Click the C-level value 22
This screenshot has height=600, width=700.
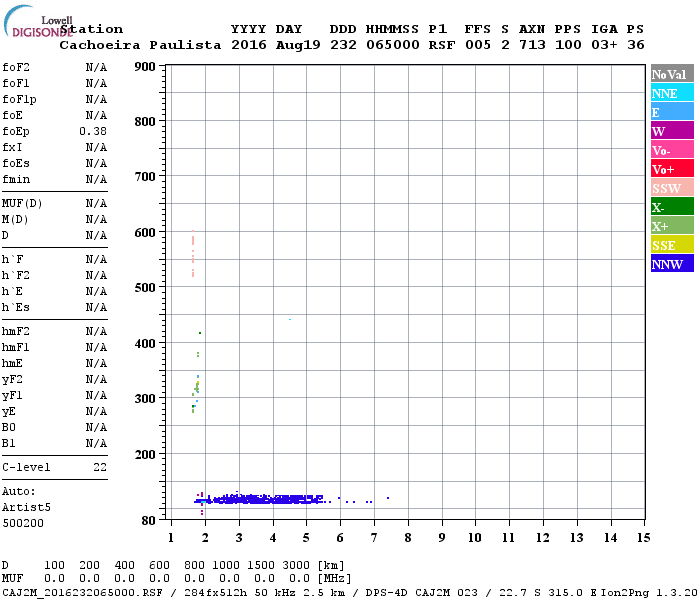100,468
